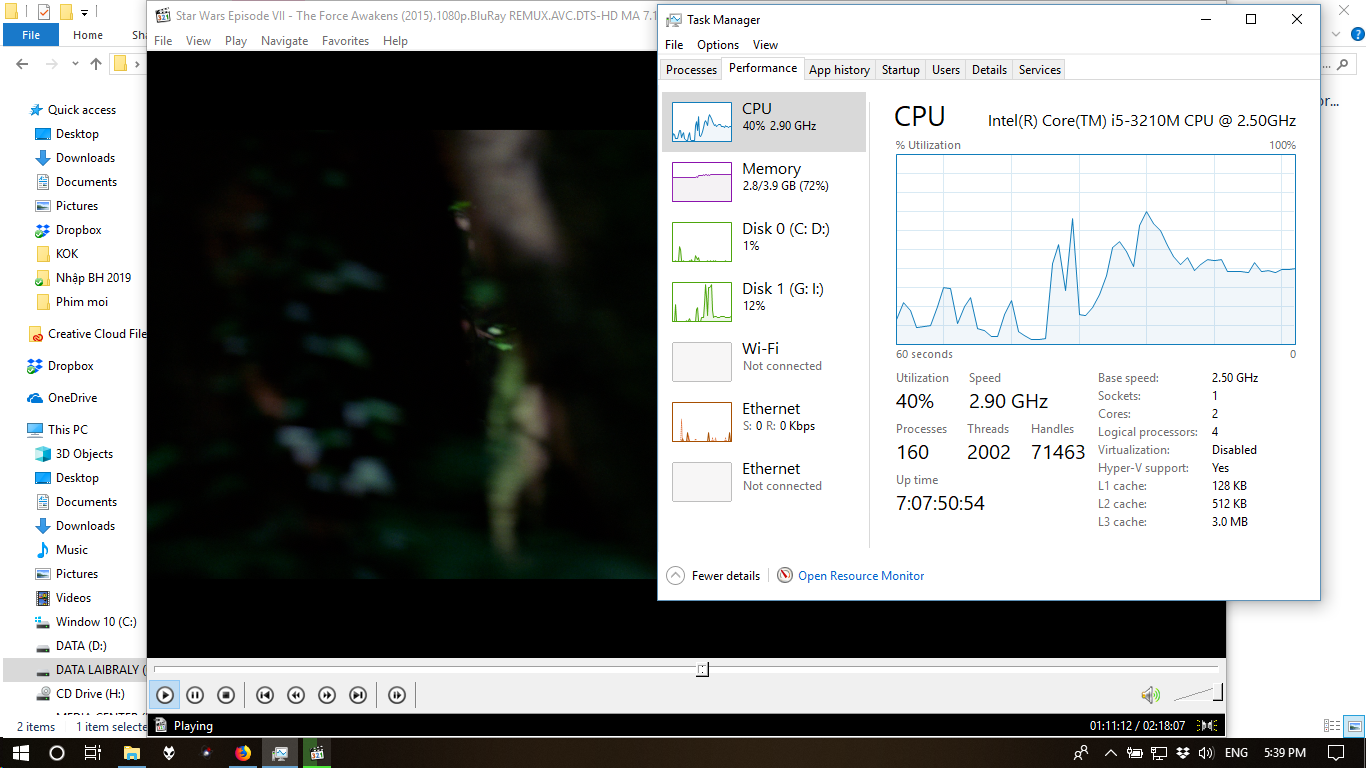The height and width of the screenshot is (768, 1366).
Task: Open Task Manager's File menu
Action: pos(674,45)
